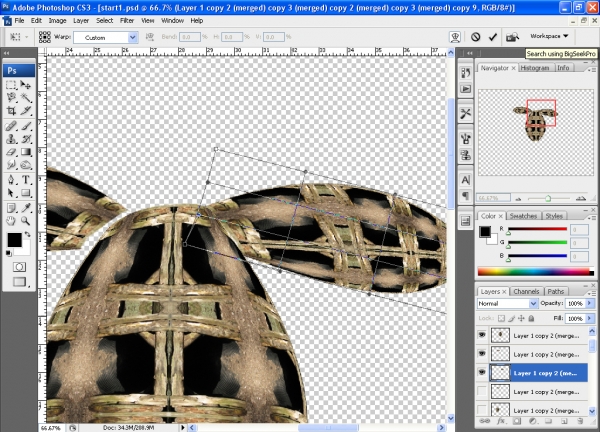Open the Color panel options menu

point(592,217)
